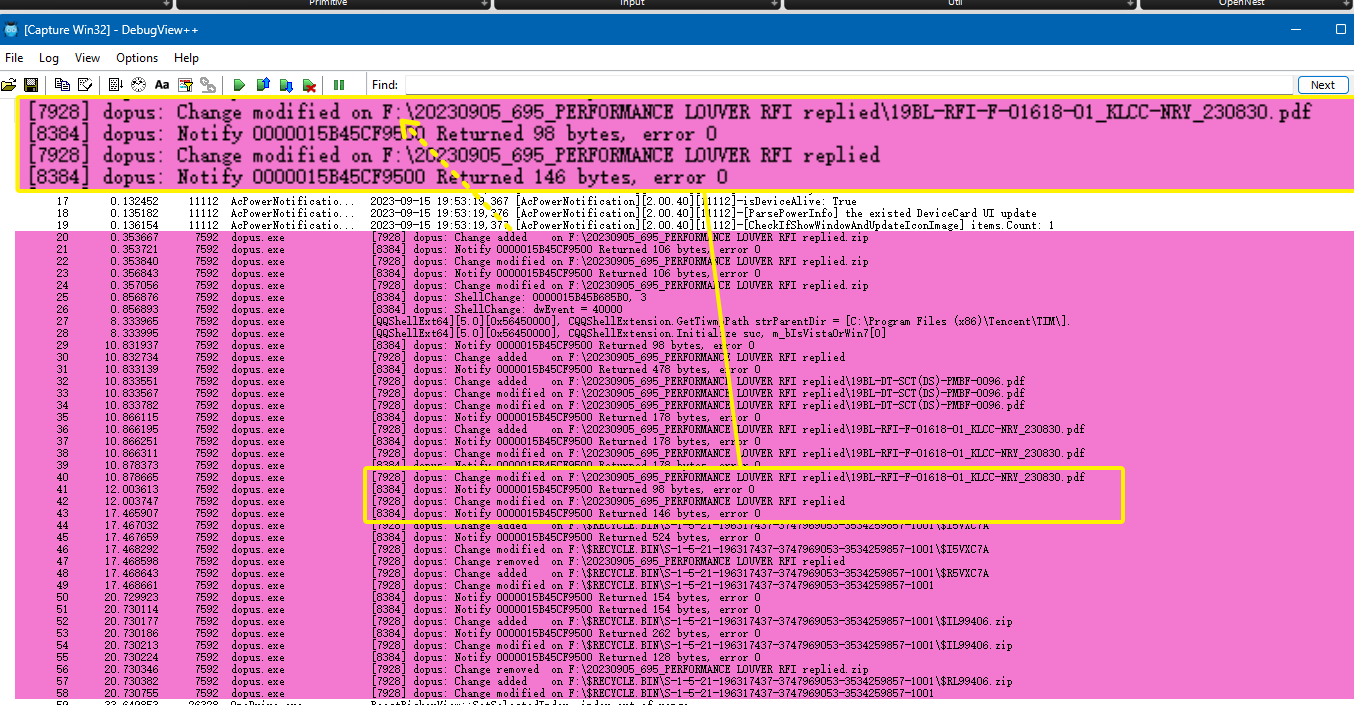This screenshot has width=1354, height=705.
Task: Click the green icon with down arrow
Action: (286, 85)
